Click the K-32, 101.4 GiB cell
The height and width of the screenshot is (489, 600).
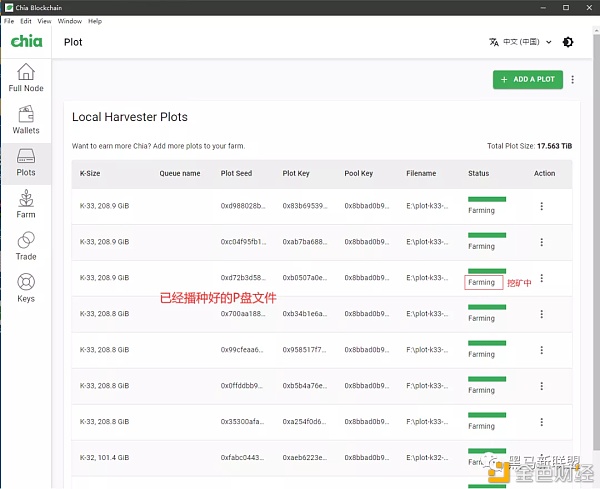click(104, 458)
